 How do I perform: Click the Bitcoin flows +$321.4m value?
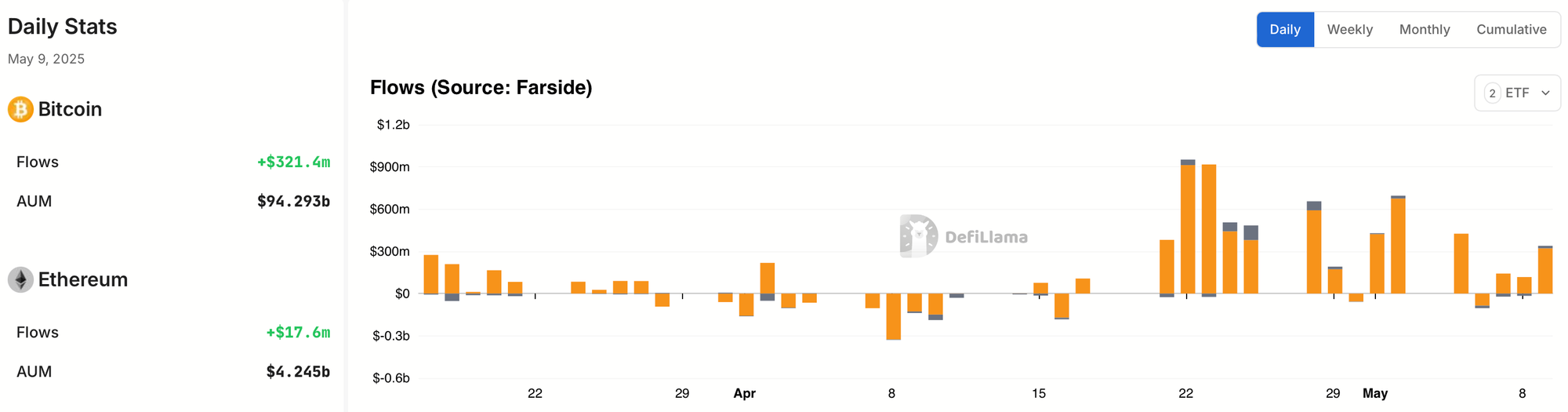click(294, 162)
